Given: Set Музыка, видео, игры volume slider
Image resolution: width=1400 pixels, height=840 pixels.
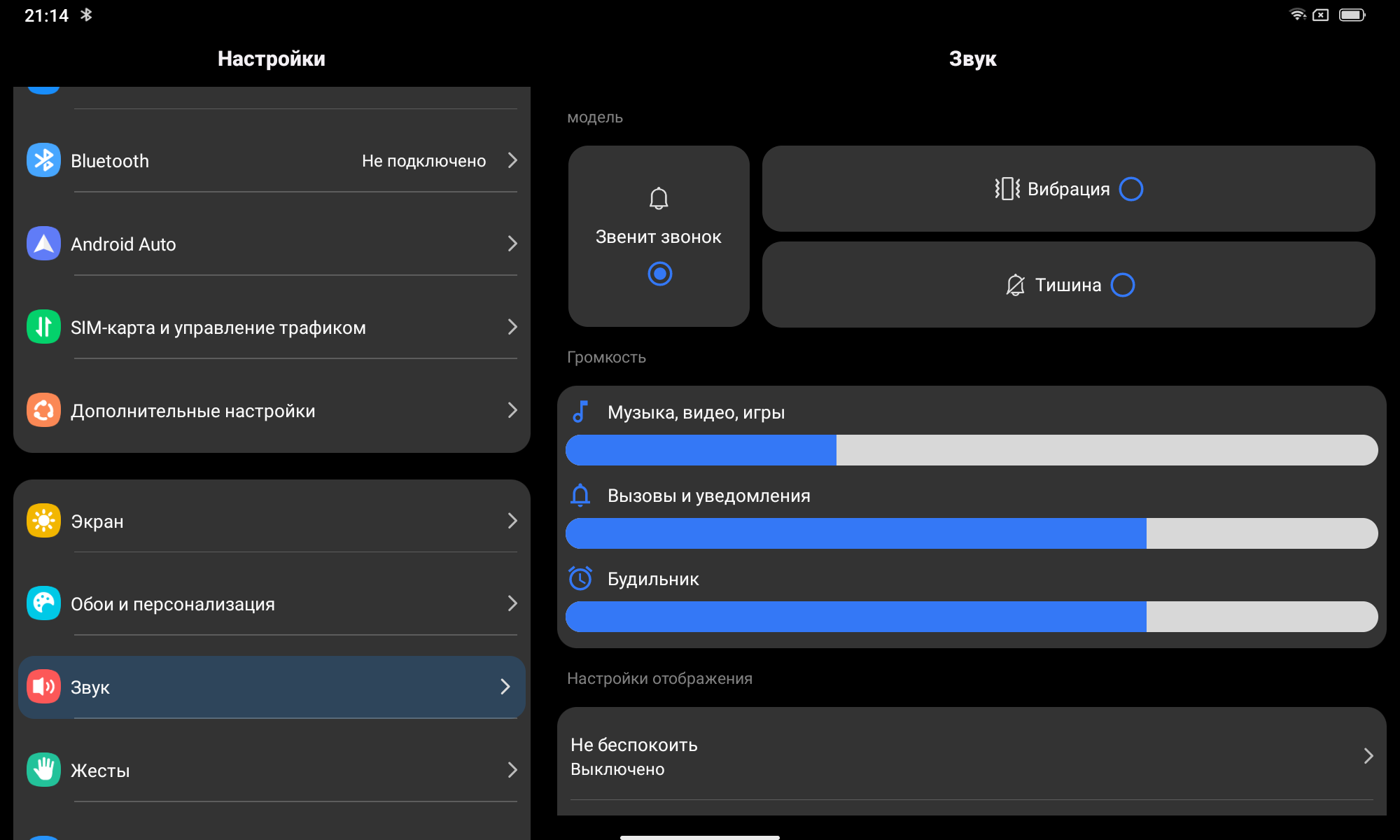Looking at the screenshot, I should (972, 450).
